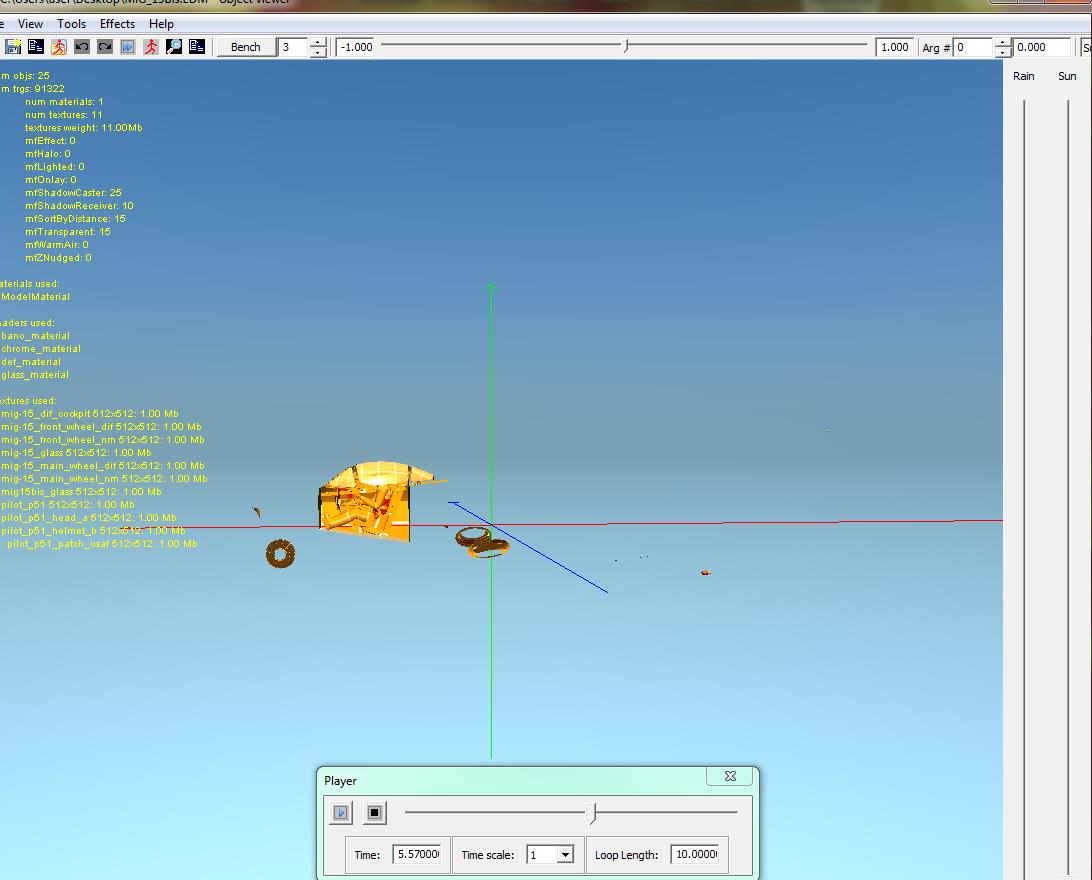Click the Play button in Player

click(x=341, y=812)
